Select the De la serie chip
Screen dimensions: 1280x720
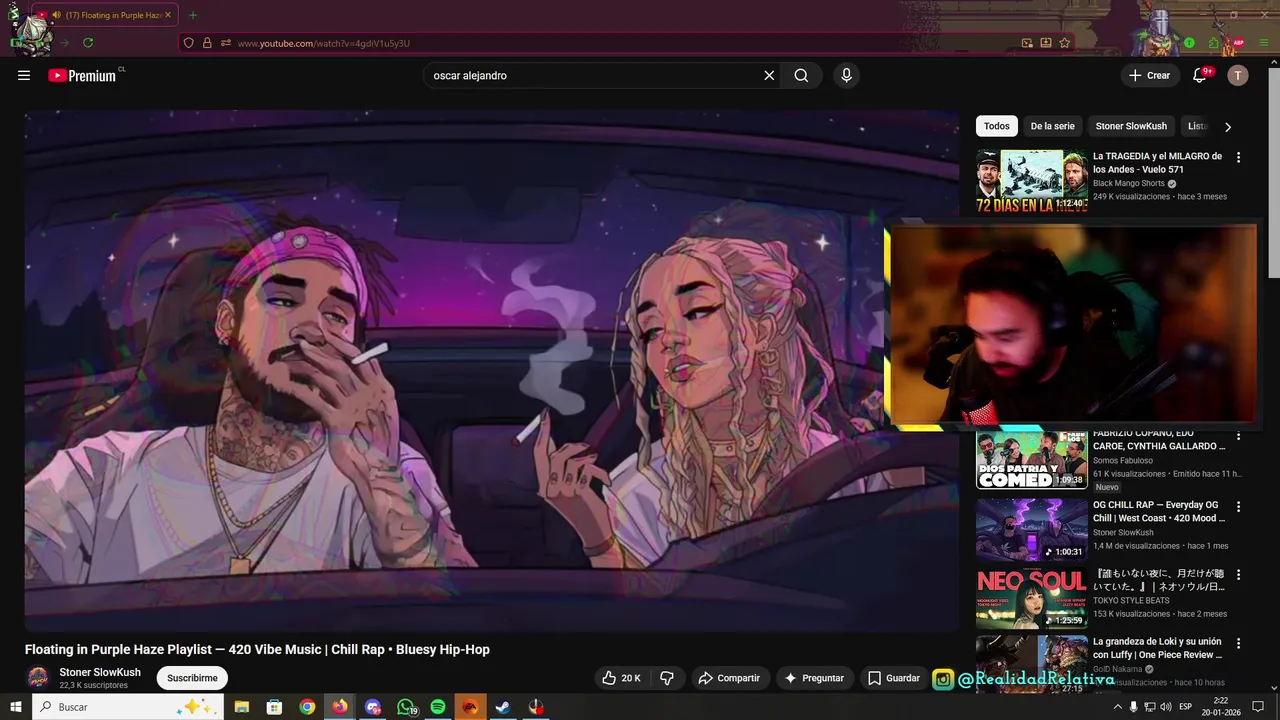pos(1052,126)
